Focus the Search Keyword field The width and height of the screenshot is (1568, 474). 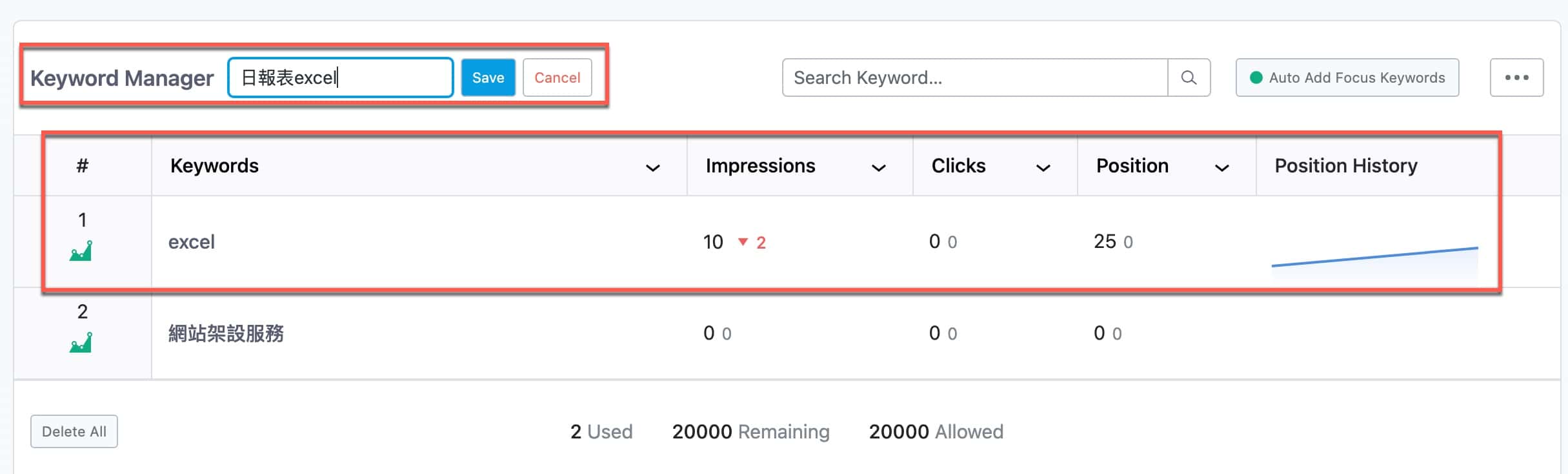coord(975,77)
